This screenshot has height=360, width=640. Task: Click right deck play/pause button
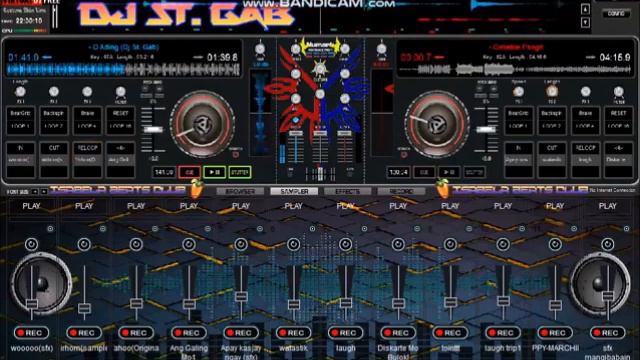pyautogui.click(x=449, y=172)
